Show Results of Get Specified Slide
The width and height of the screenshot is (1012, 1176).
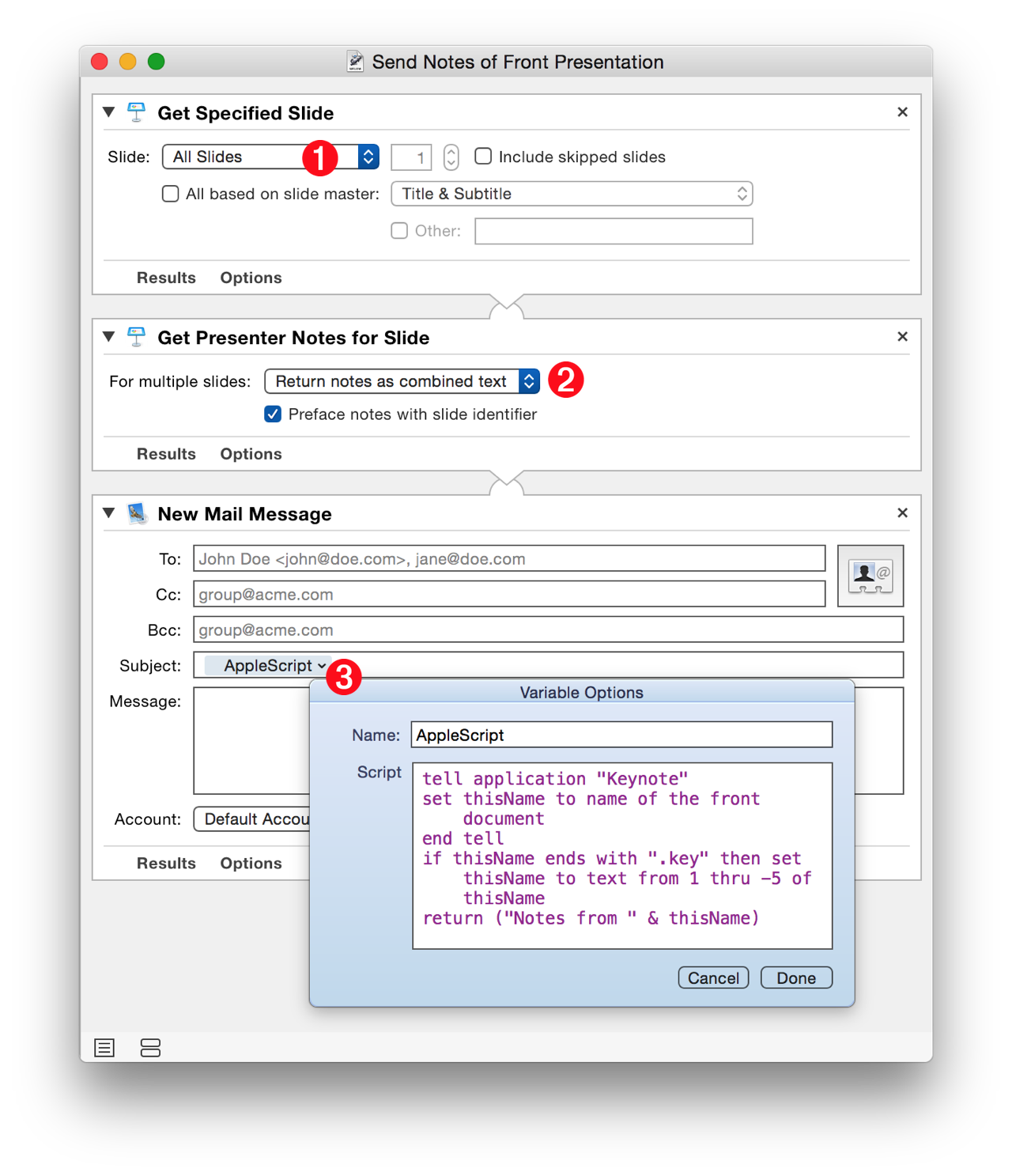(166, 278)
